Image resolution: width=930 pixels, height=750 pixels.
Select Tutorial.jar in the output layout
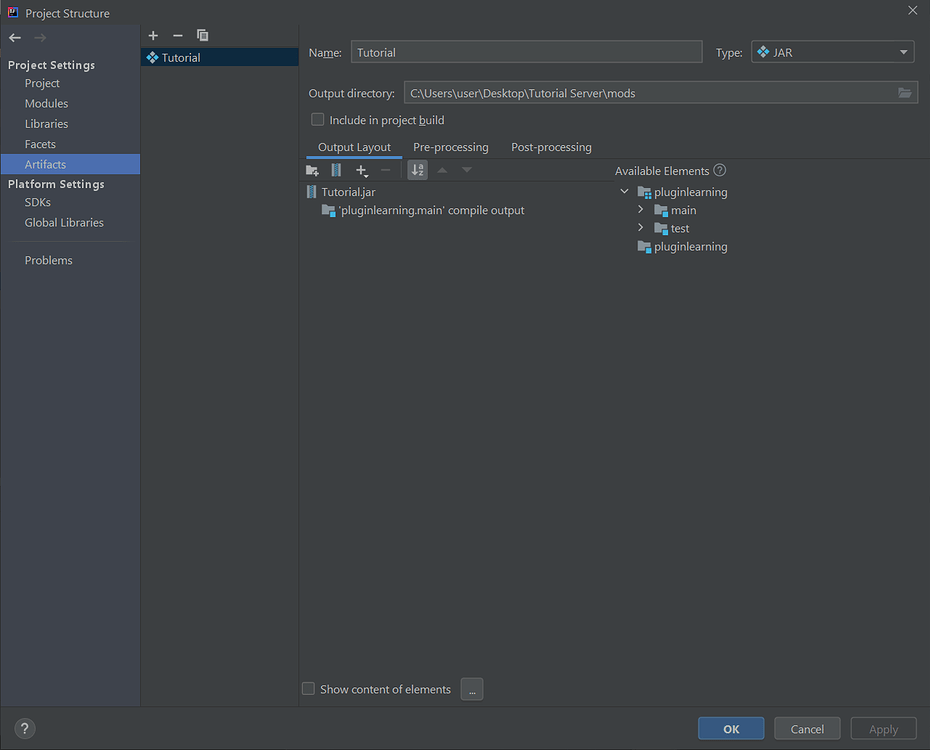click(x=341, y=192)
